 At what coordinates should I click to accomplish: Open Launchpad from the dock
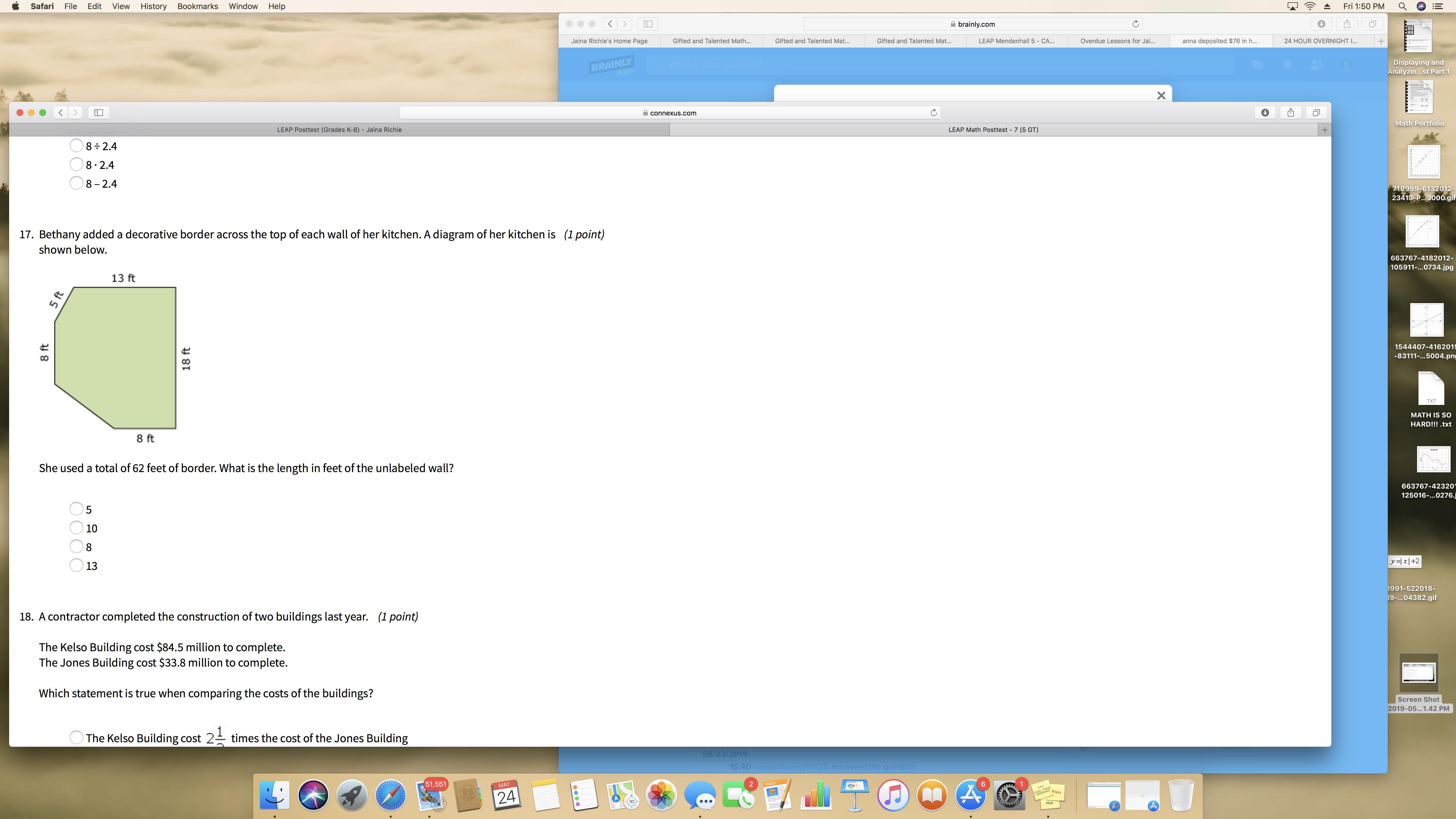[x=351, y=795]
